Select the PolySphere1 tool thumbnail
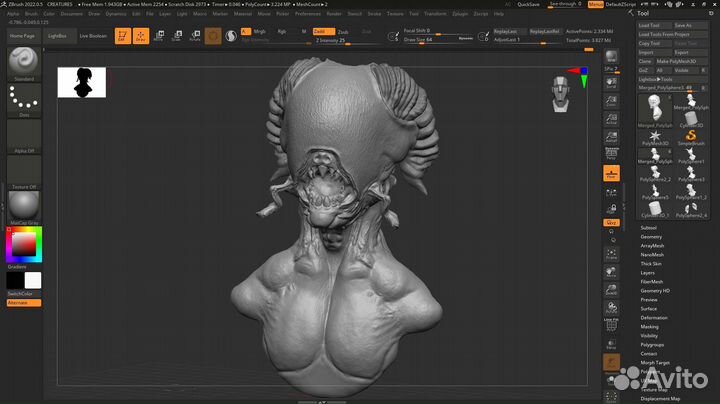 [x=691, y=155]
